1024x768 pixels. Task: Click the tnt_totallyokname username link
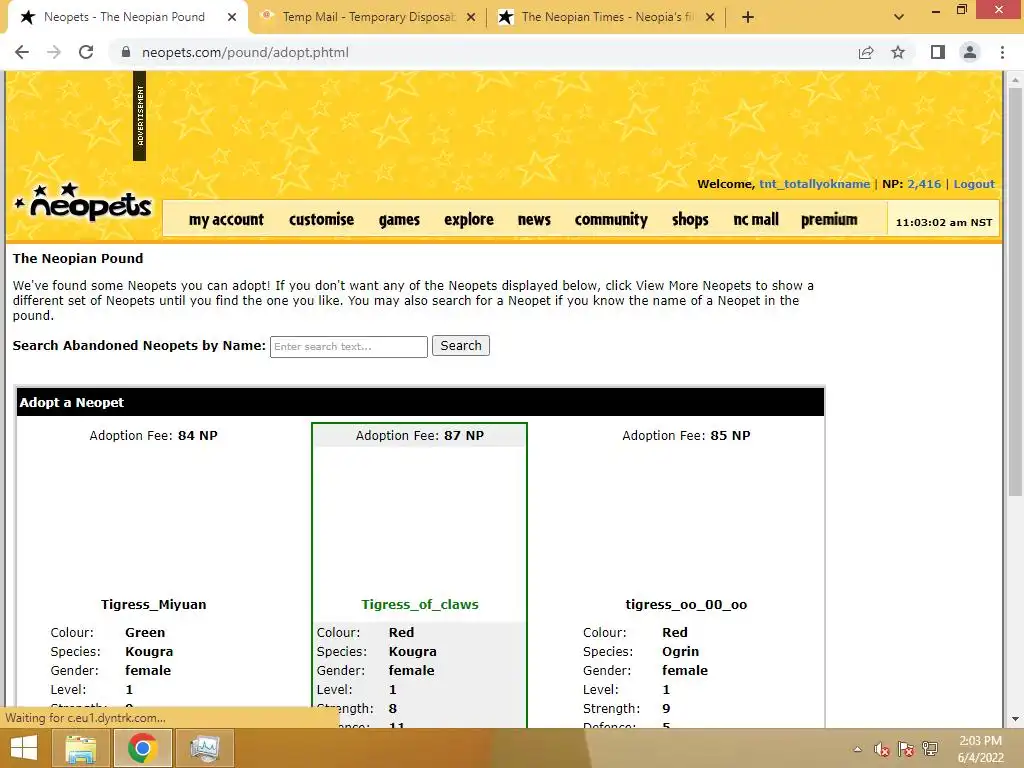pos(814,184)
